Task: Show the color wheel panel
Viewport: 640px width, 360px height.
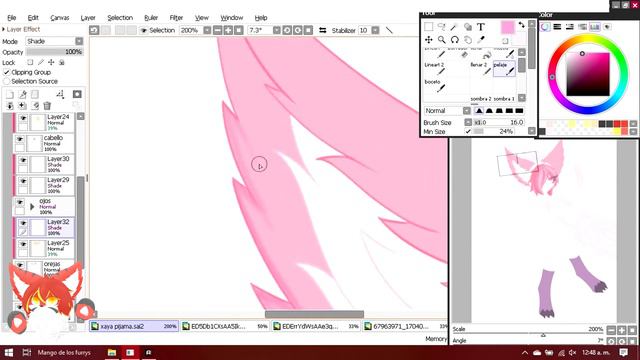Action: pyautogui.click(x=545, y=27)
